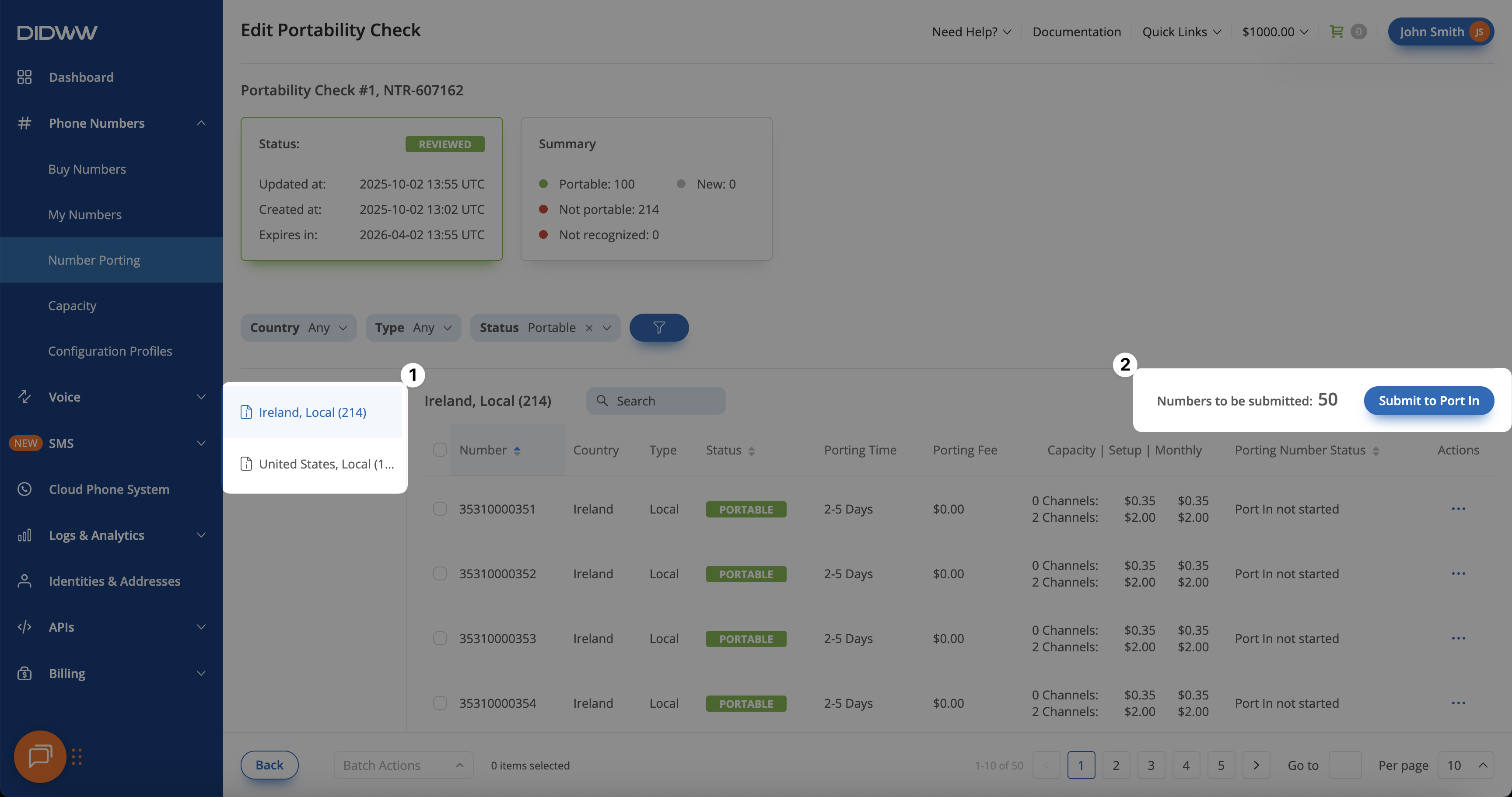The width and height of the screenshot is (1512, 797).
Task: Toggle the select-all header checkbox
Action: point(440,450)
